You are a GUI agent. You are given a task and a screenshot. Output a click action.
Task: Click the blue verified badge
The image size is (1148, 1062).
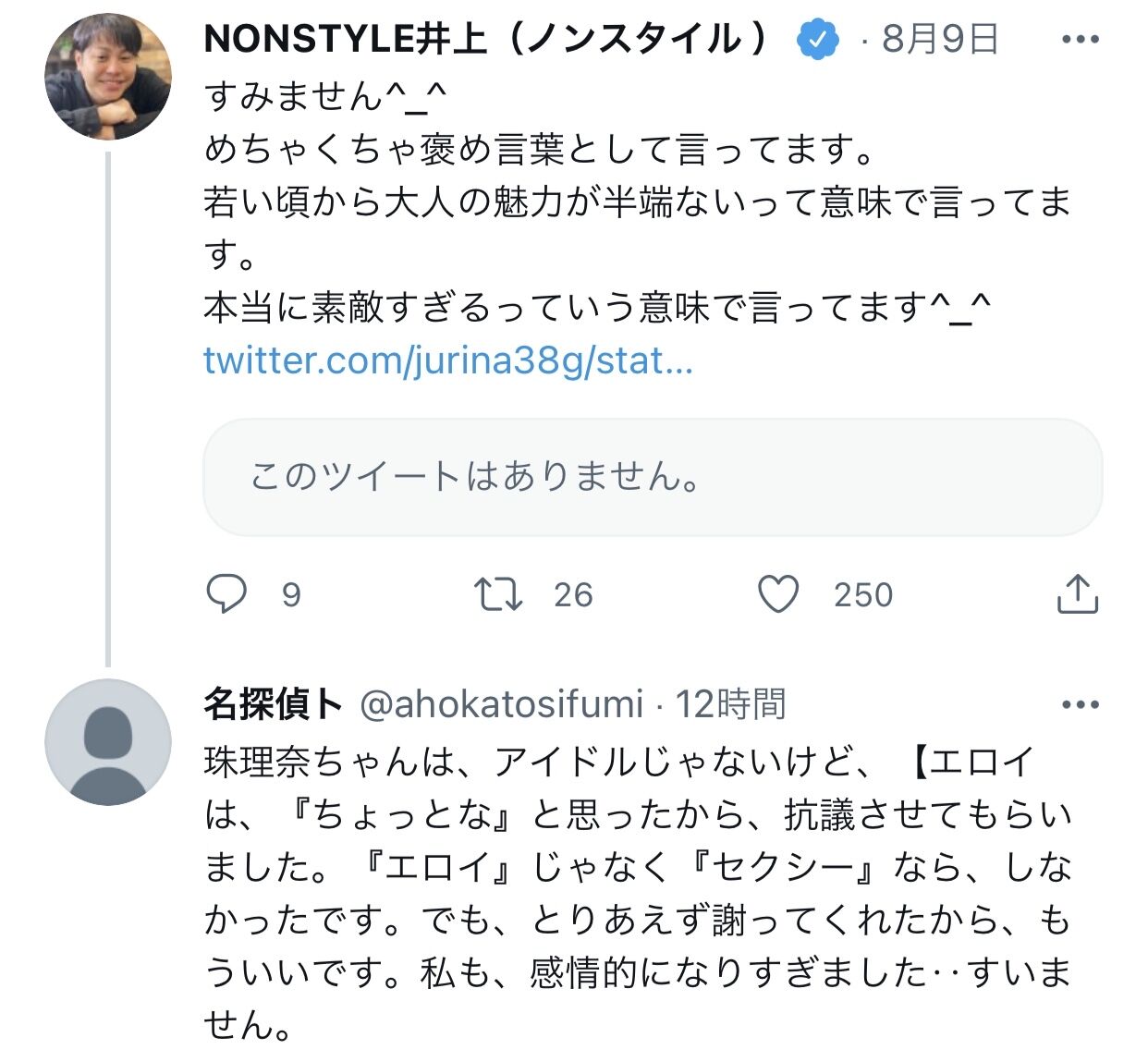[818, 40]
